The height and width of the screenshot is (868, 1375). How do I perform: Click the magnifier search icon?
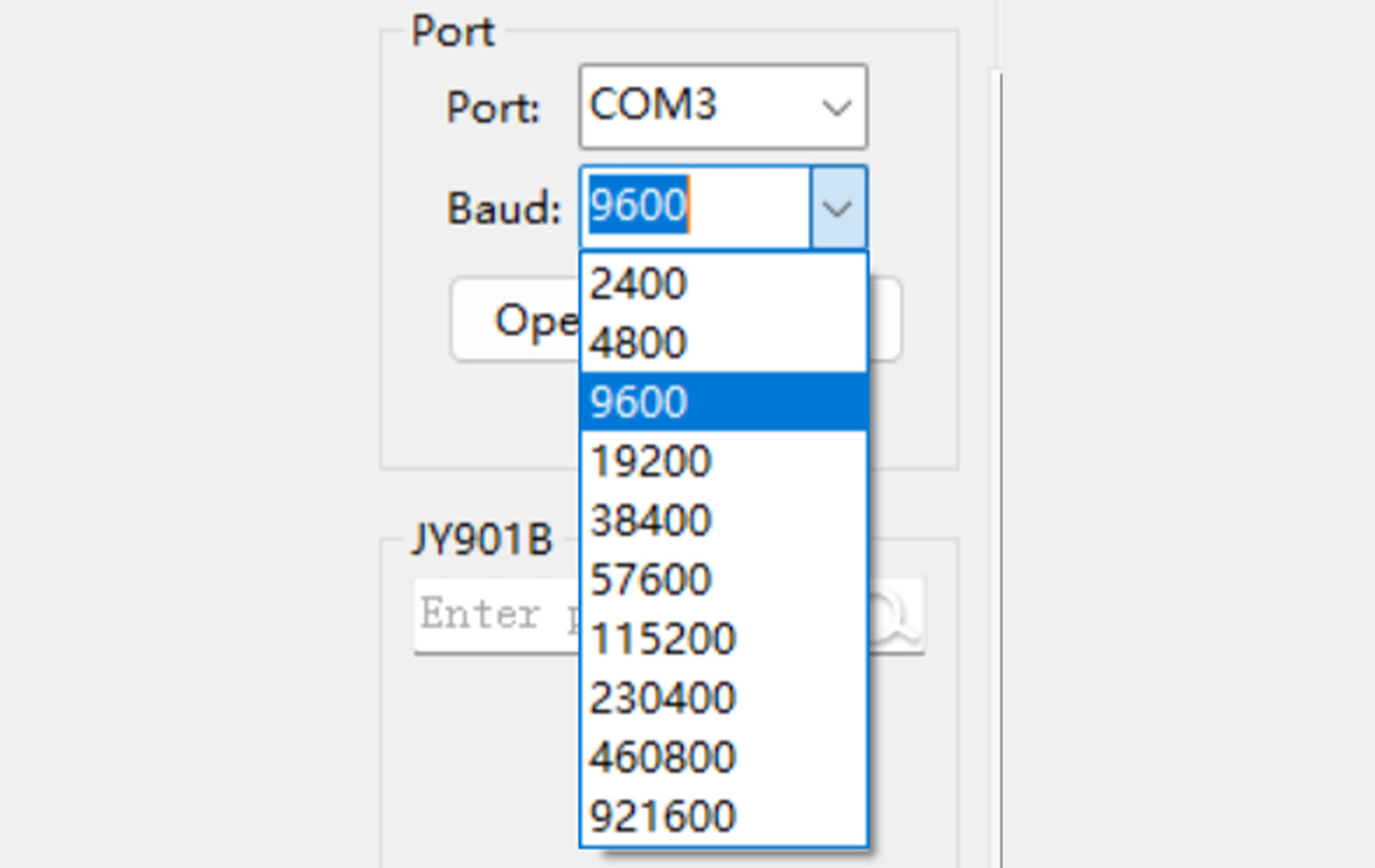click(894, 616)
